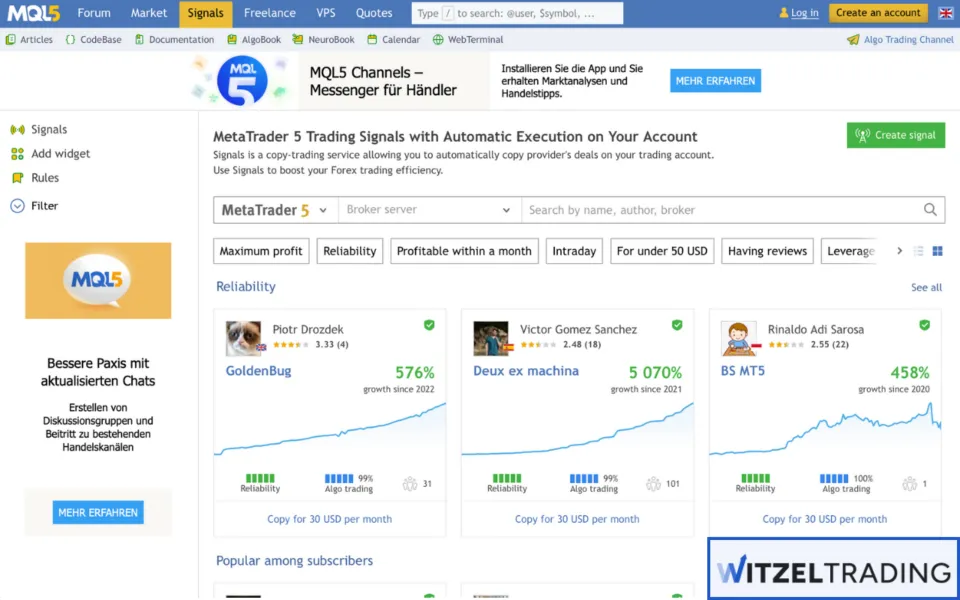Image resolution: width=960 pixels, height=600 pixels.
Task: Open the Broker server dropdown
Action: (430, 210)
